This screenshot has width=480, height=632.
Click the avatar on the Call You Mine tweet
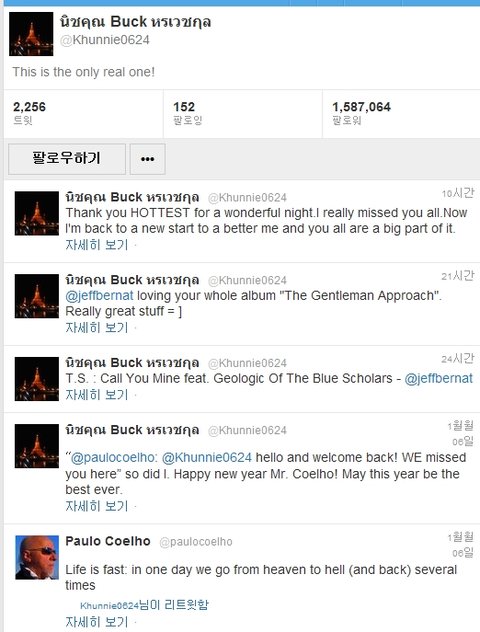[x=37, y=379]
